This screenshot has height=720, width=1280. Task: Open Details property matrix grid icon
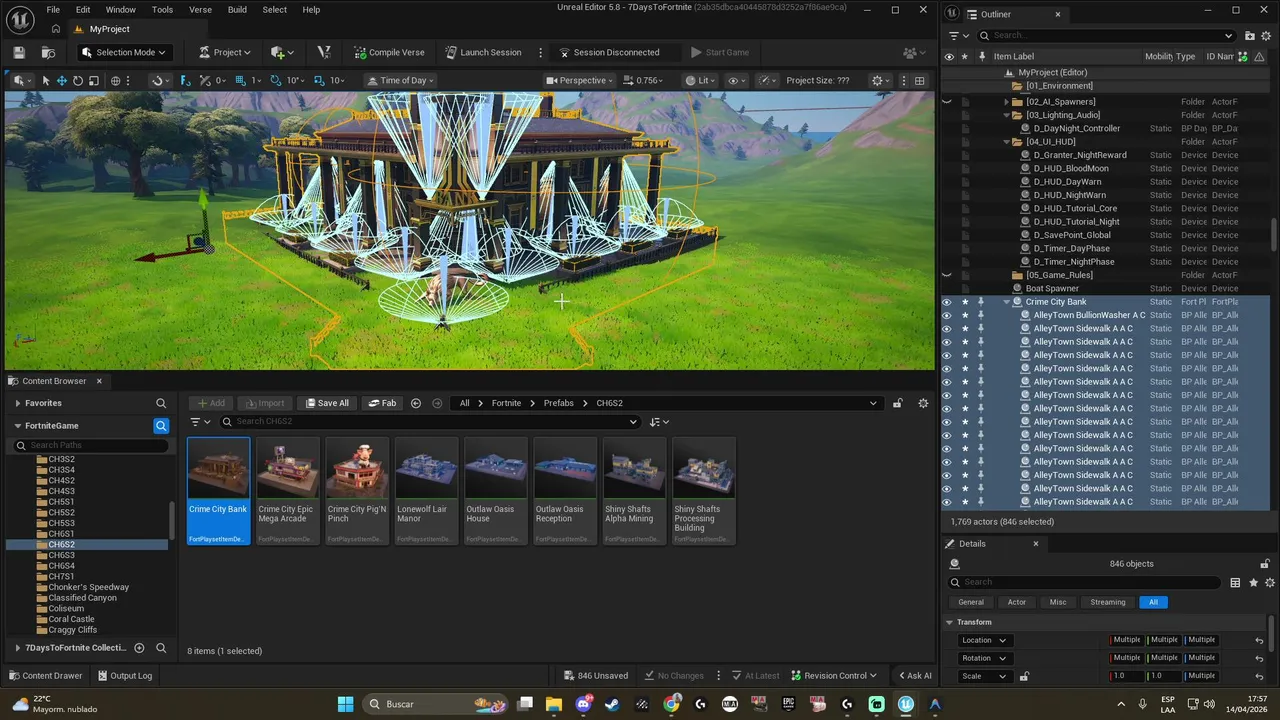click(x=1236, y=582)
